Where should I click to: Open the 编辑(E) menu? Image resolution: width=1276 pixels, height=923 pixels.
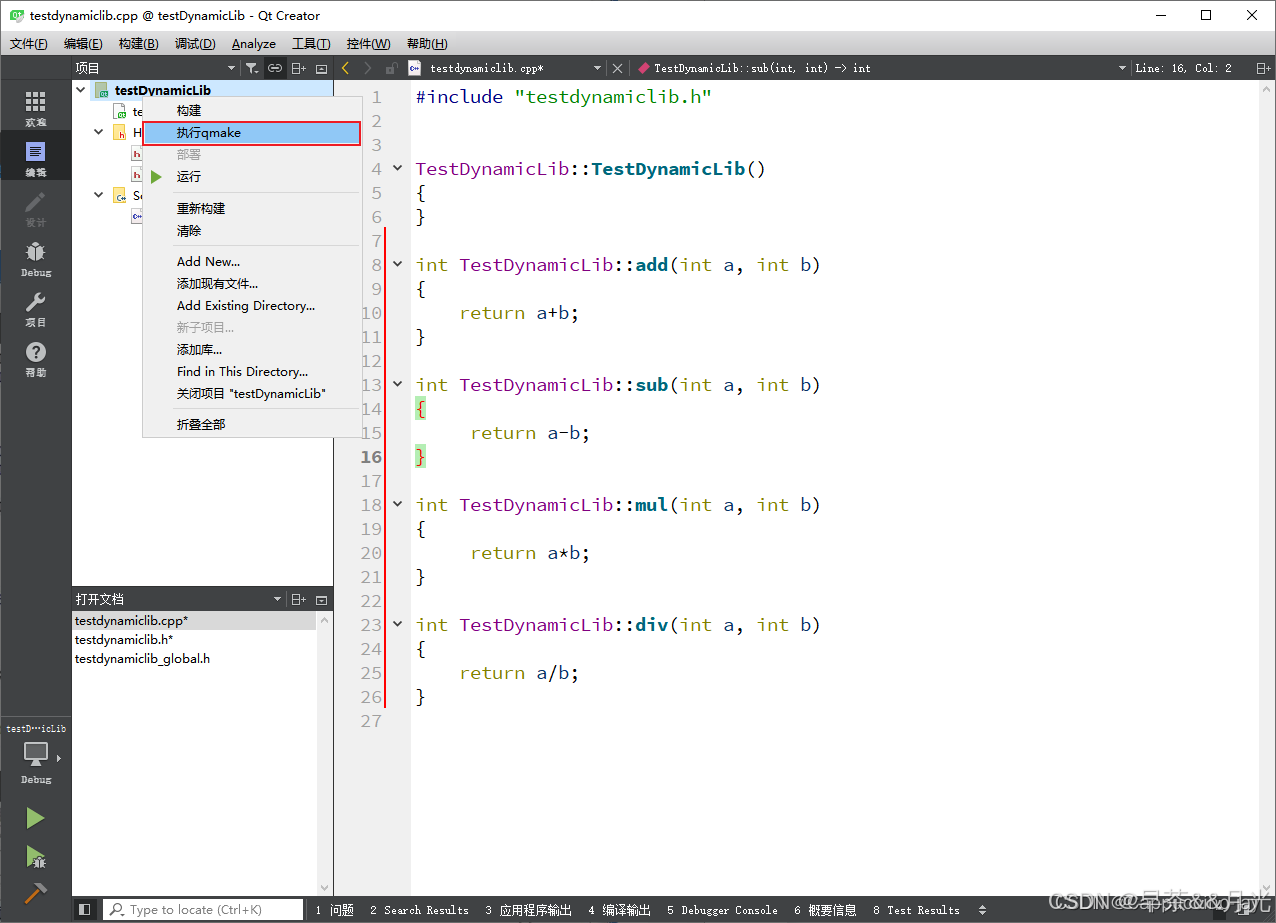pyautogui.click(x=83, y=44)
